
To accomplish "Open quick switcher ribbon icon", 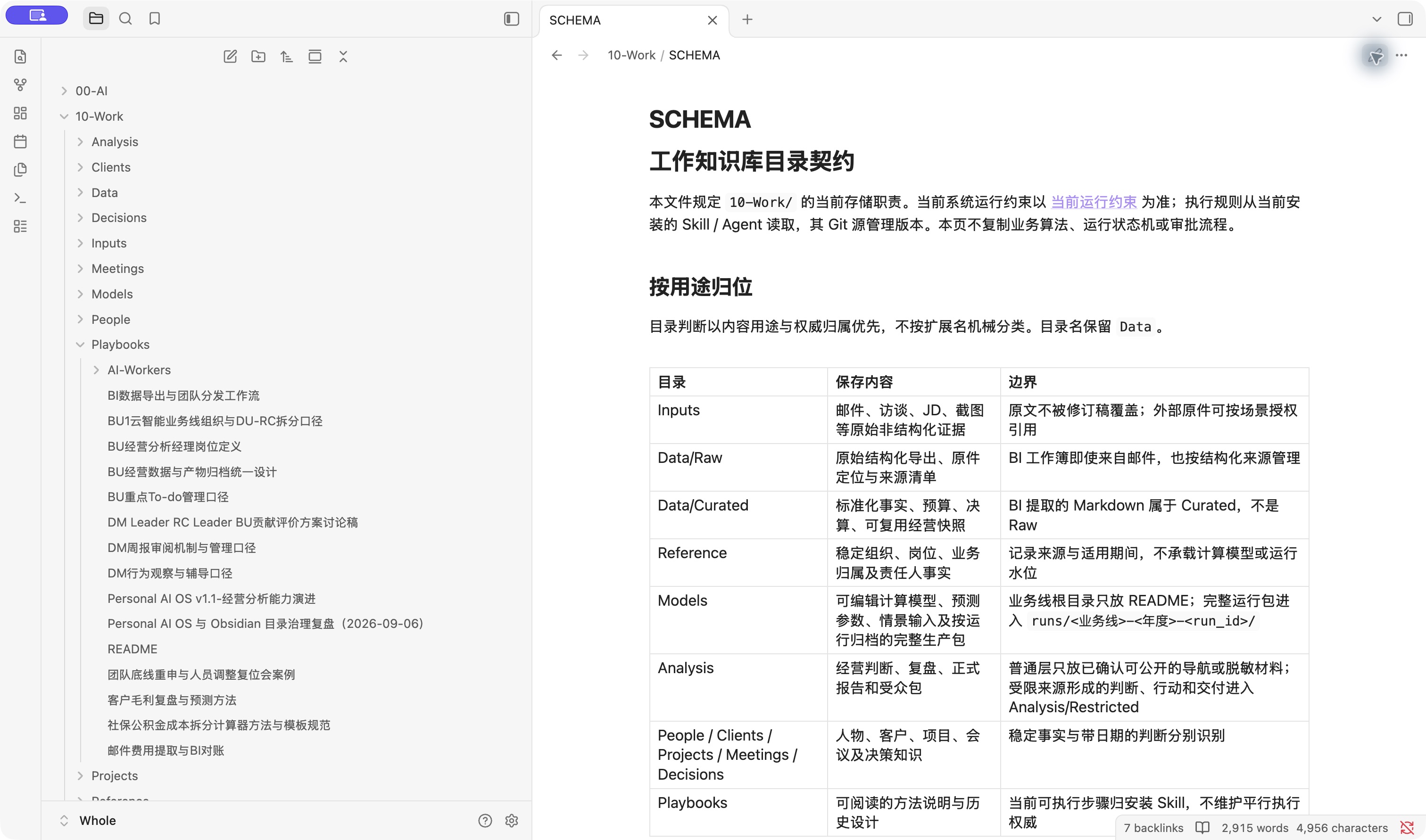I will [x=20, y=57].
